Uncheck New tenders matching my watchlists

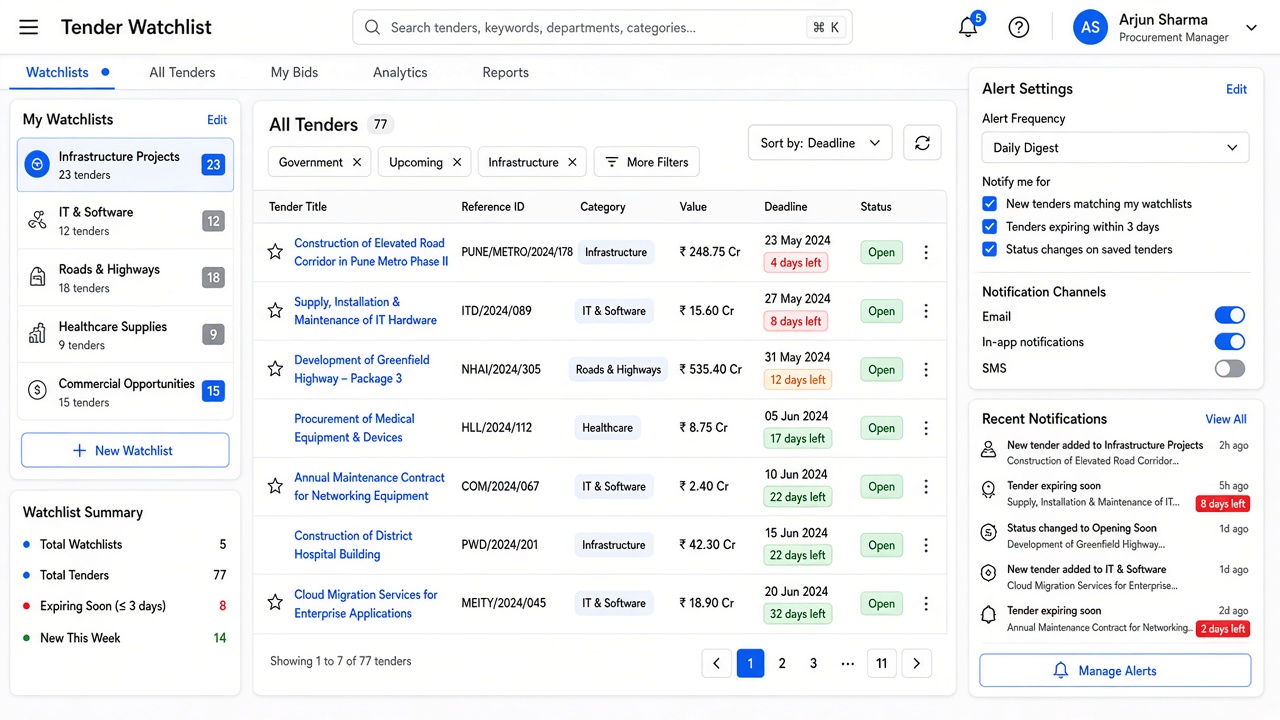[990, 204]
